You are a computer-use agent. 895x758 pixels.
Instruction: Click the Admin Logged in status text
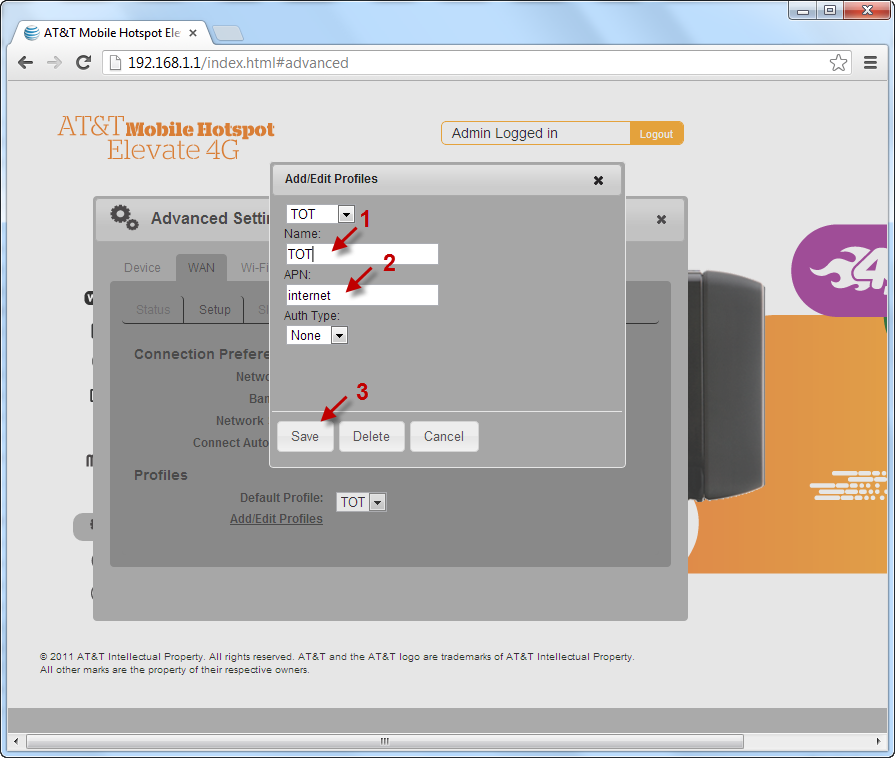point(505,133)
